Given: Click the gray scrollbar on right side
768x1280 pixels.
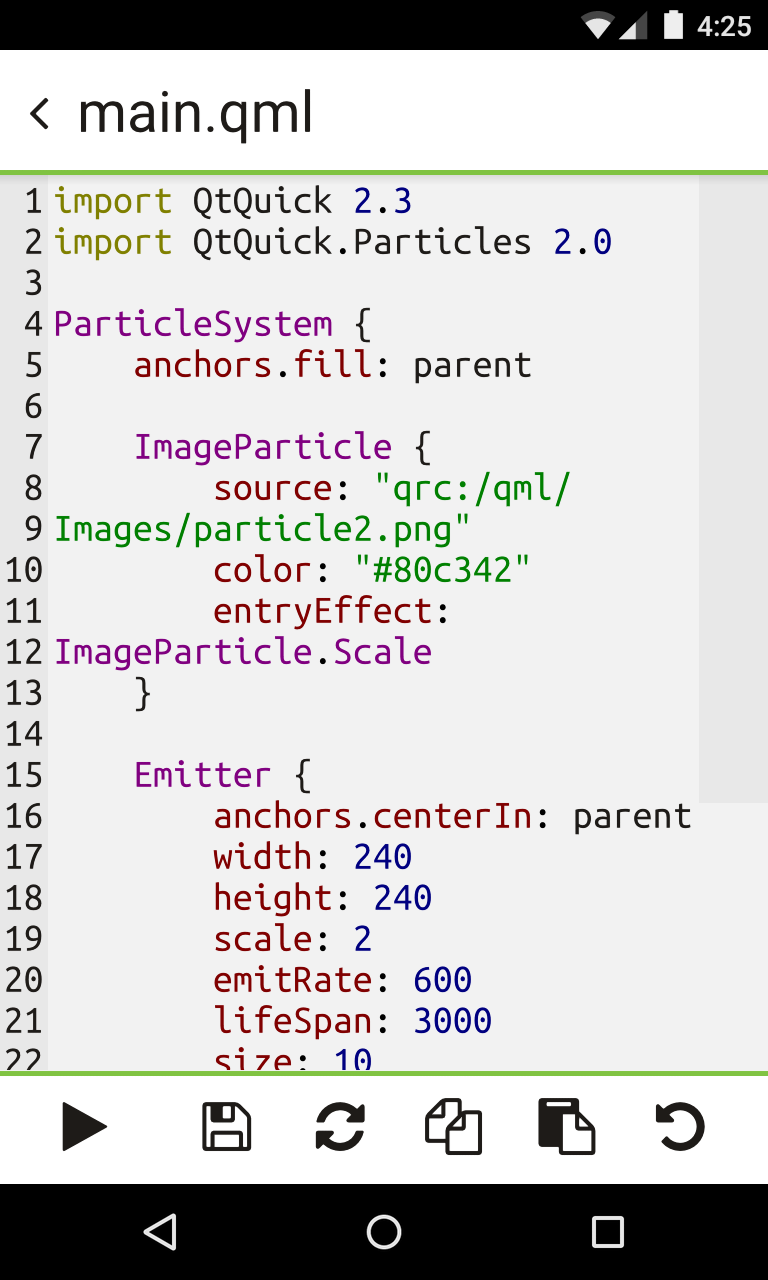Looking at the screenshot, I should click(733, 490).
